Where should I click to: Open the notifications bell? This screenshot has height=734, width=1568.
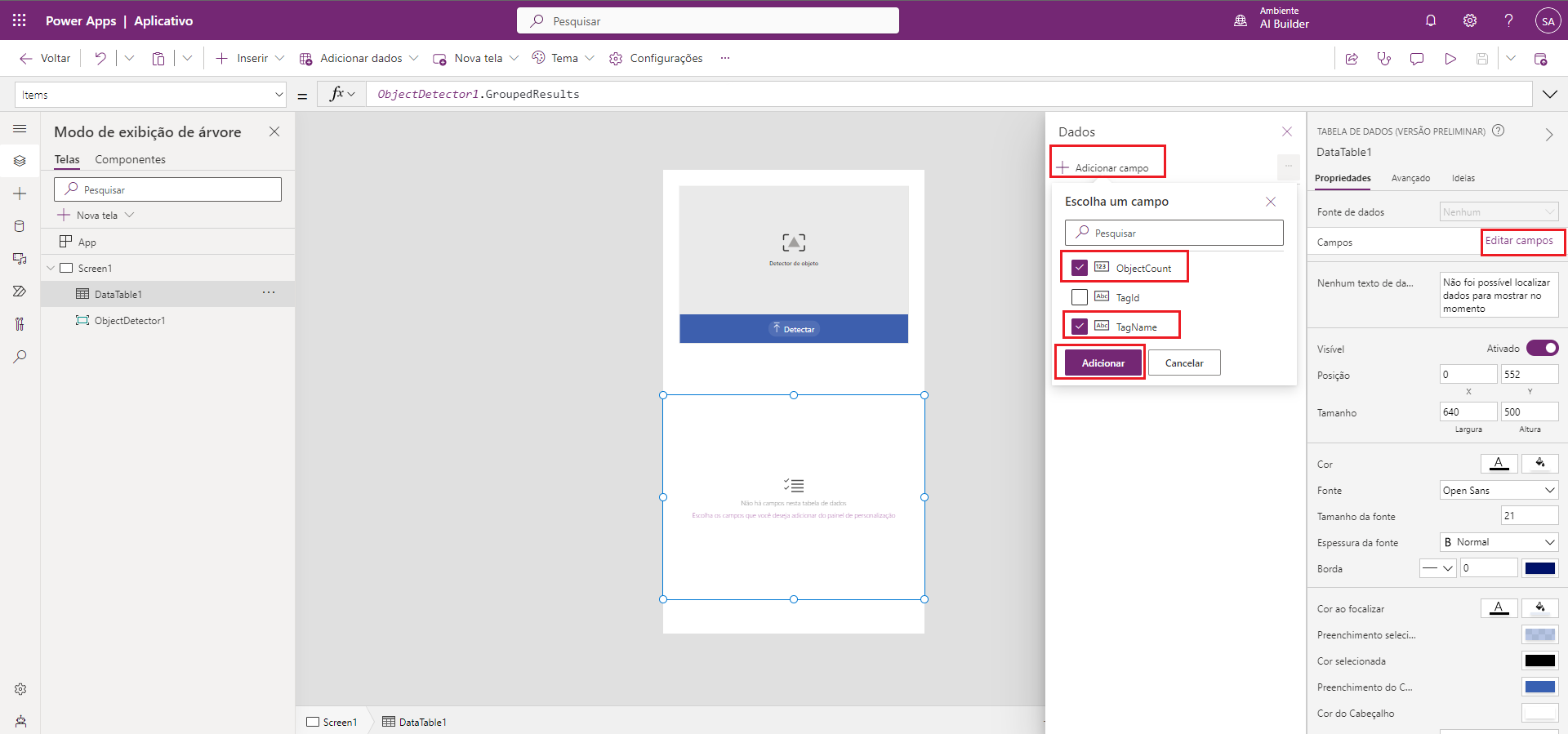tap(1431, 20)
